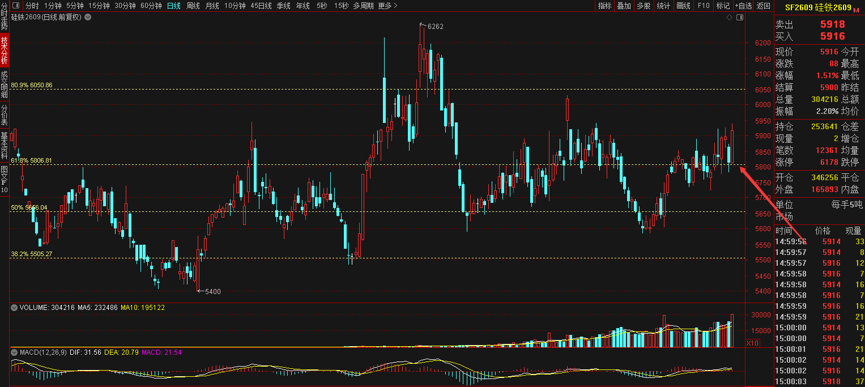
Task: Select the 45日线 period
Action: [261, 6]
